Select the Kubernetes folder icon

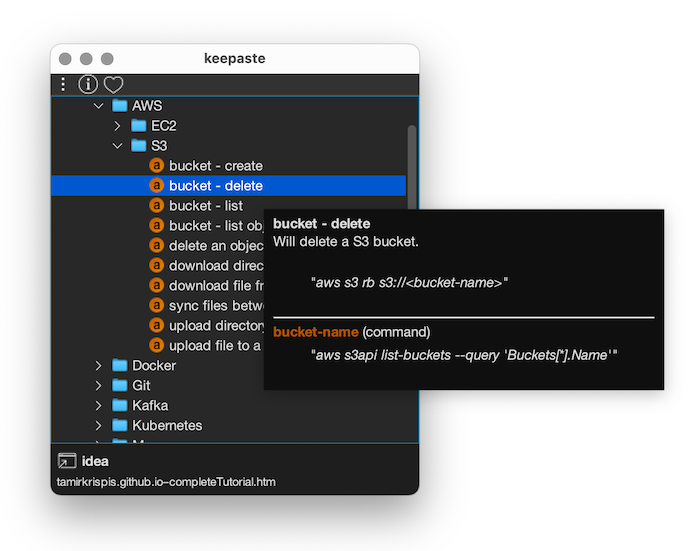click(x=120, y=425)
